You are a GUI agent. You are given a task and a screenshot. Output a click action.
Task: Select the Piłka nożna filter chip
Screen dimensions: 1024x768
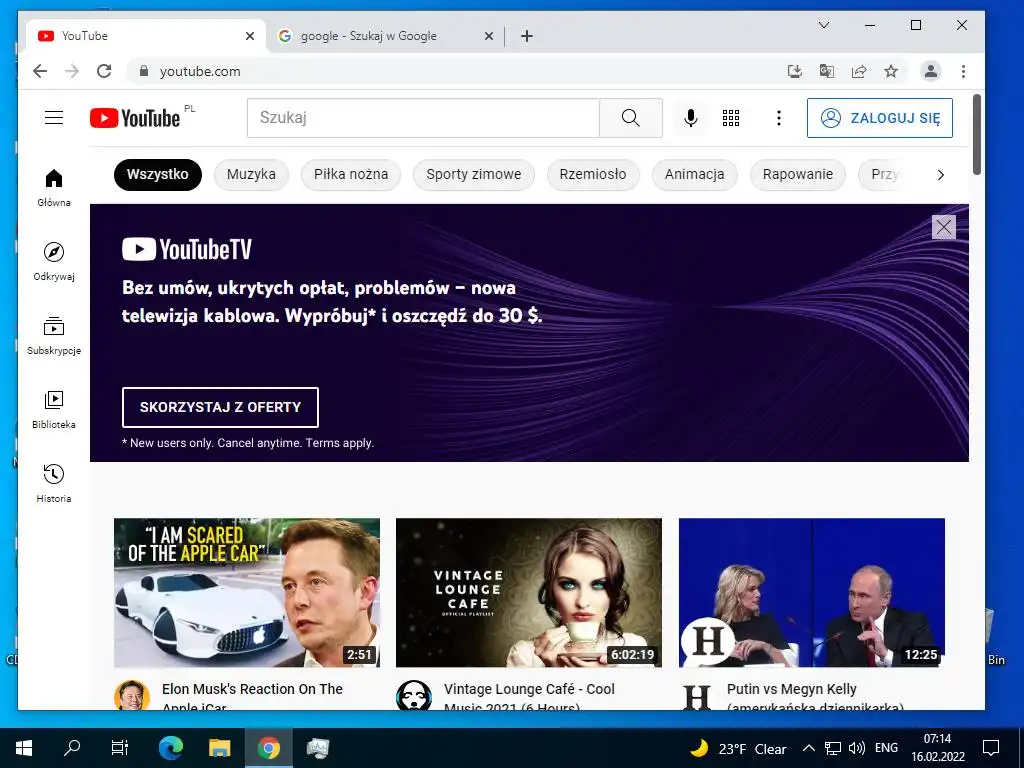click(351, 174)
